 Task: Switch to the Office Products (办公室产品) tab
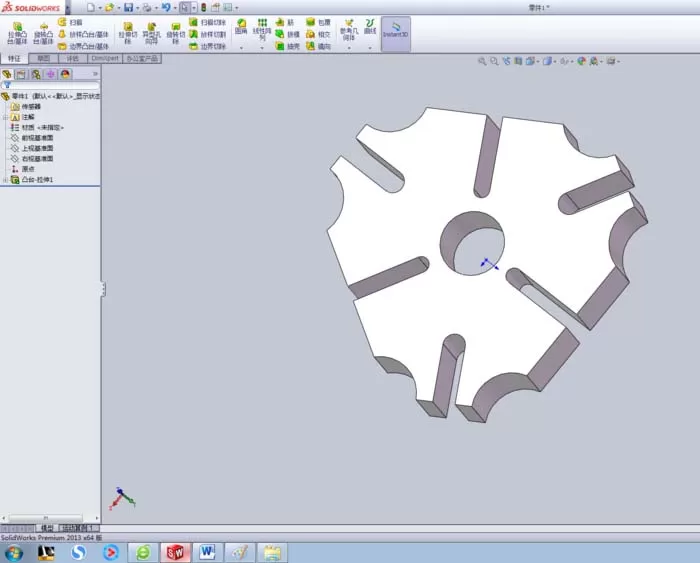[x=142, y=58]
